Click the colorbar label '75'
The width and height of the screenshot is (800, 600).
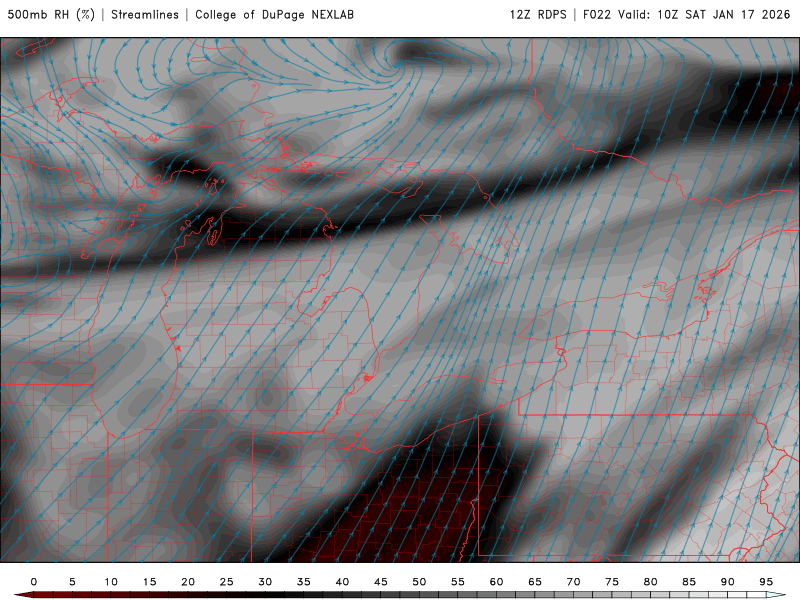(612, 582)
